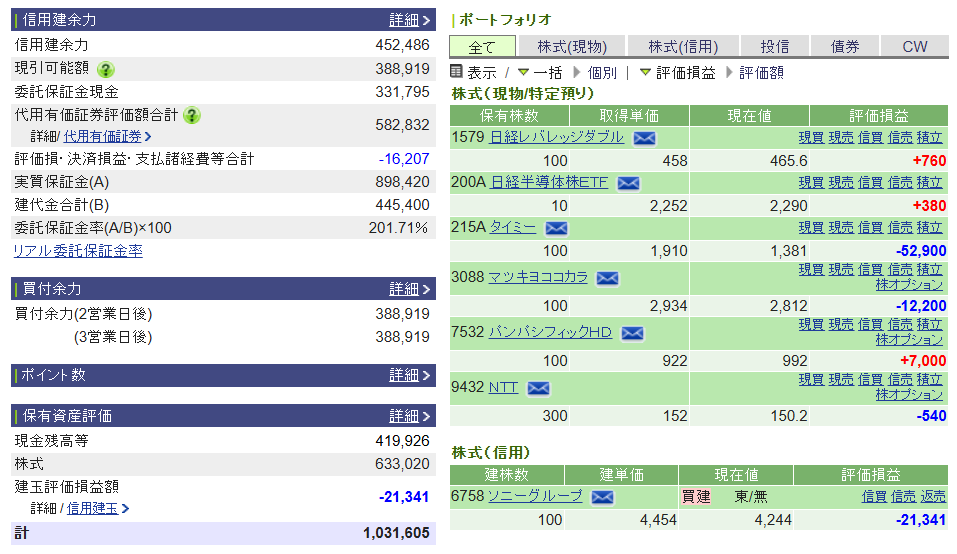Click 返売 link for ソニーグループ
Screen dimensions: 957x554
point(933,496)
